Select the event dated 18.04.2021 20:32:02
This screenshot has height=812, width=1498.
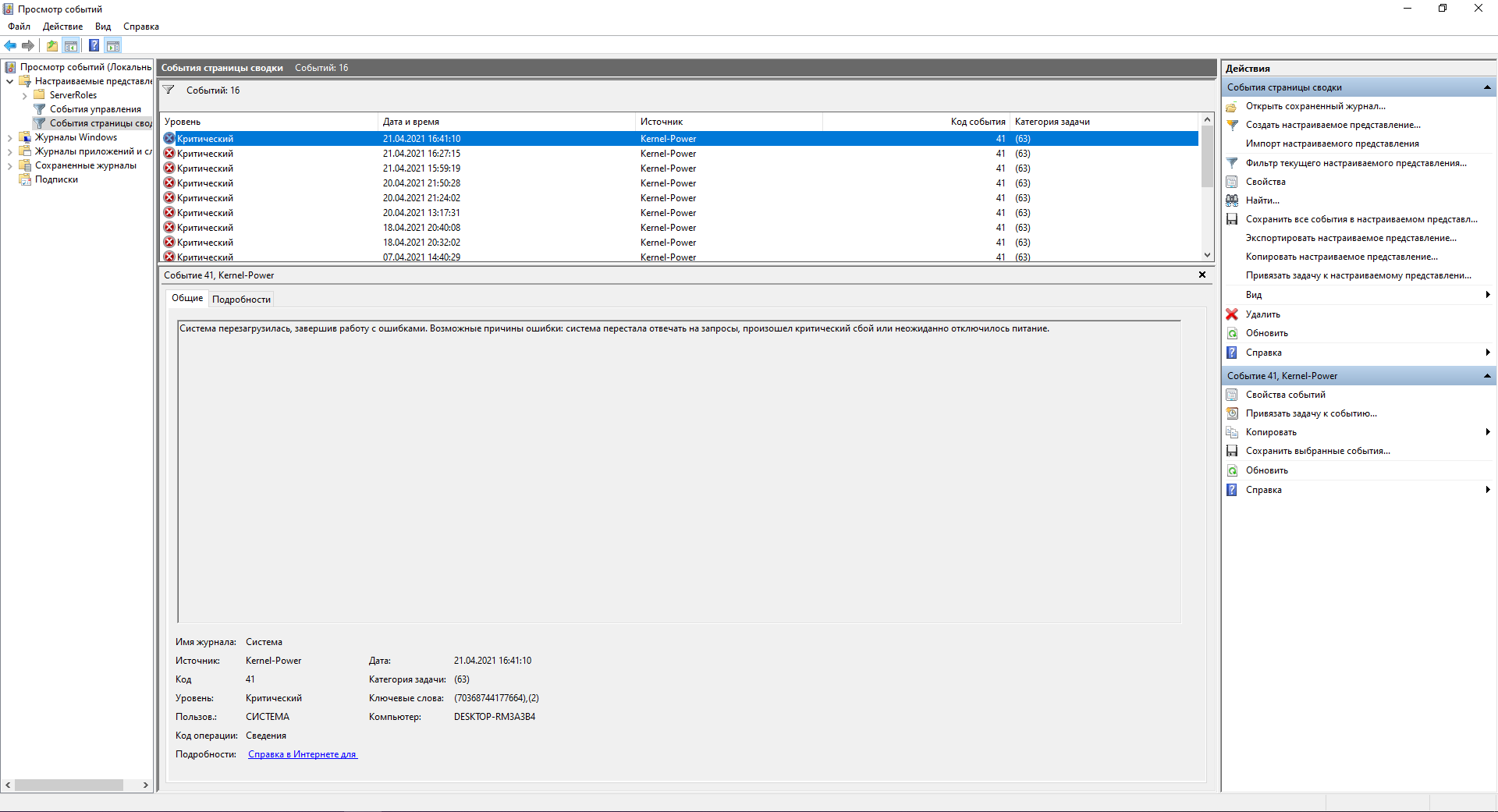(x=679, y=243)
